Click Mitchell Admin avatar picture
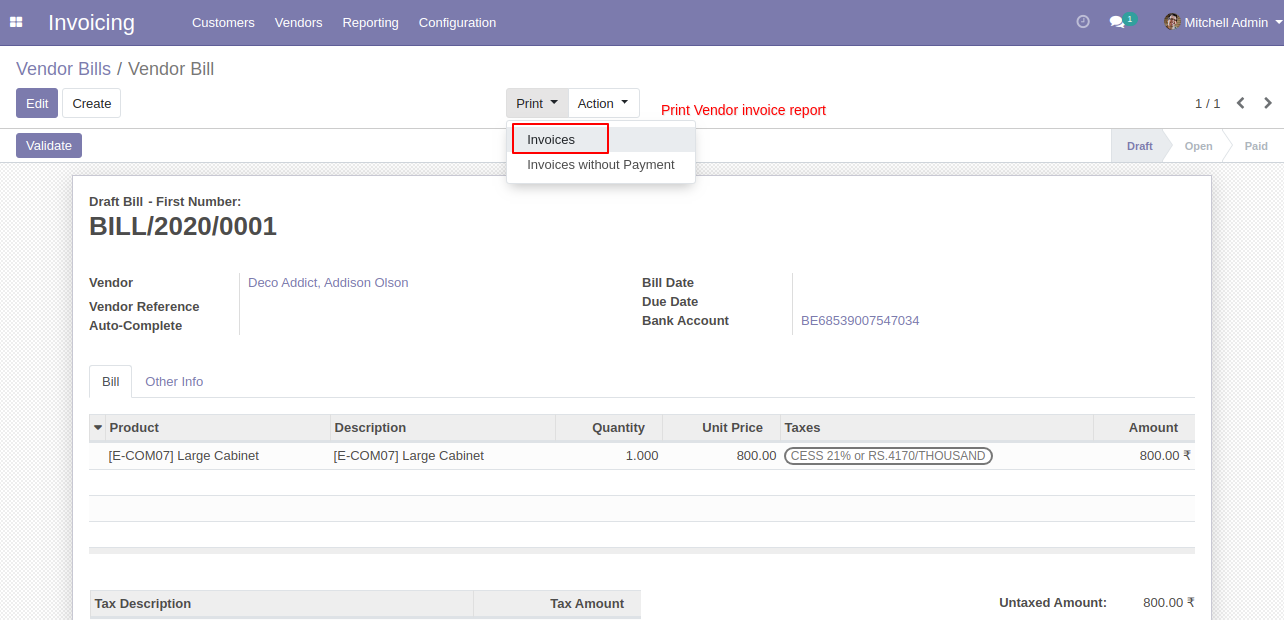The image size is (1284, 620). (1172, 22)
